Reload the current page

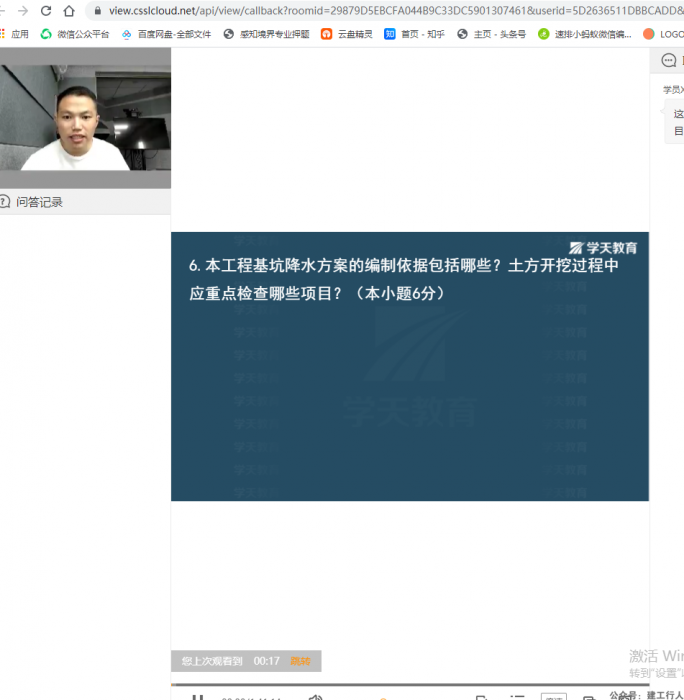point(46,11)
